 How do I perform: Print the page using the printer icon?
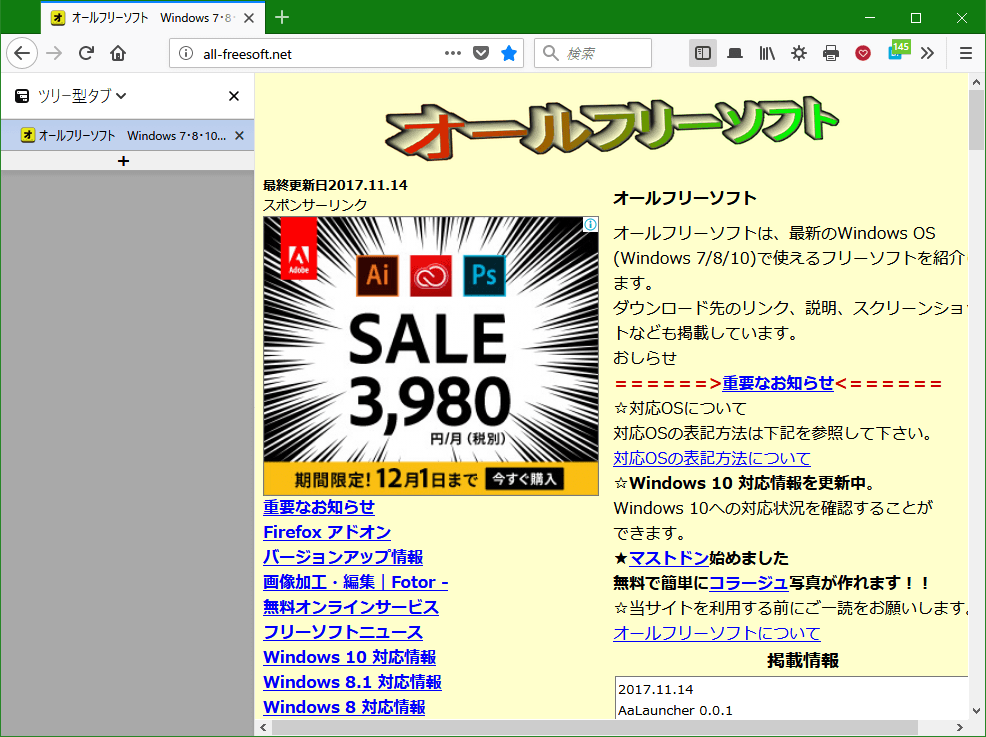(x=830, y=53)
